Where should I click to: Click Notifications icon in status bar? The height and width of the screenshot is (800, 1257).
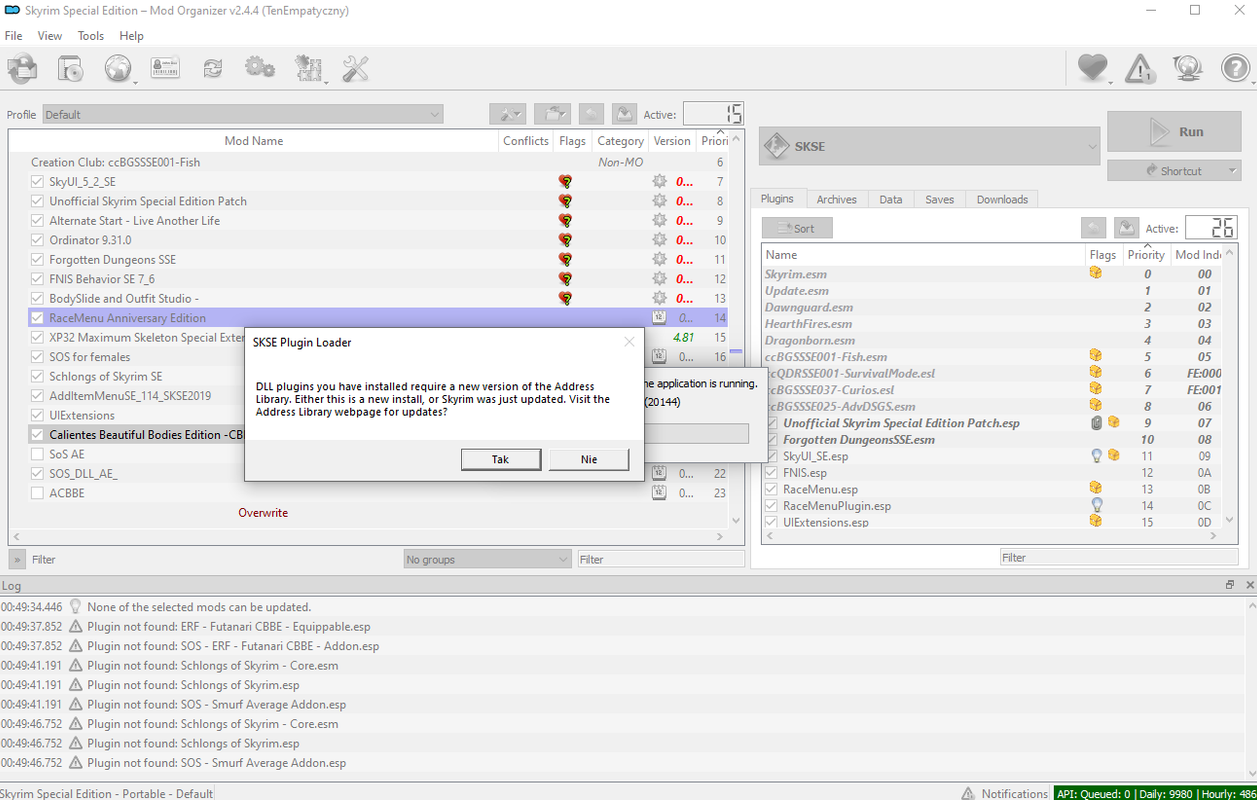tap(968, 793)
